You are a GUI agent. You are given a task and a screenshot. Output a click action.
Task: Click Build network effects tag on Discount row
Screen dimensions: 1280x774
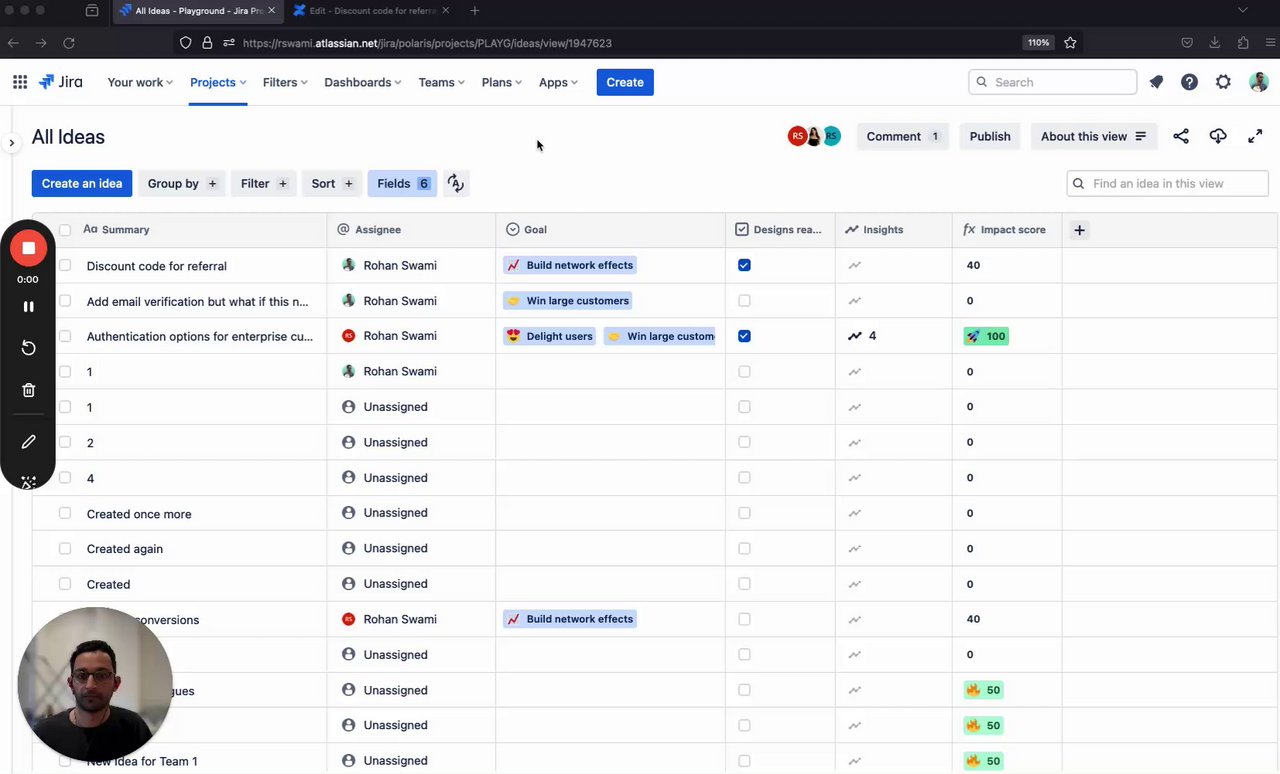coord(570,265)
